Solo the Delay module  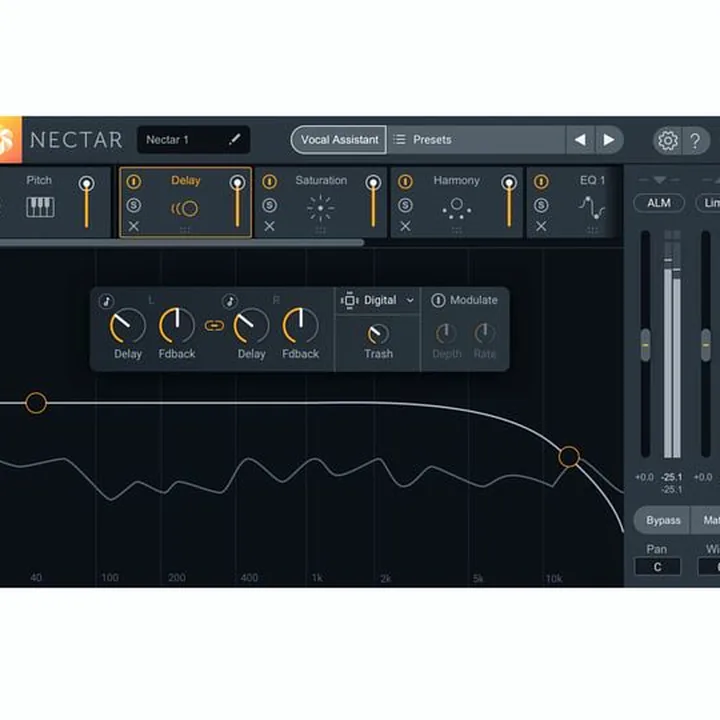pos(134,205)
